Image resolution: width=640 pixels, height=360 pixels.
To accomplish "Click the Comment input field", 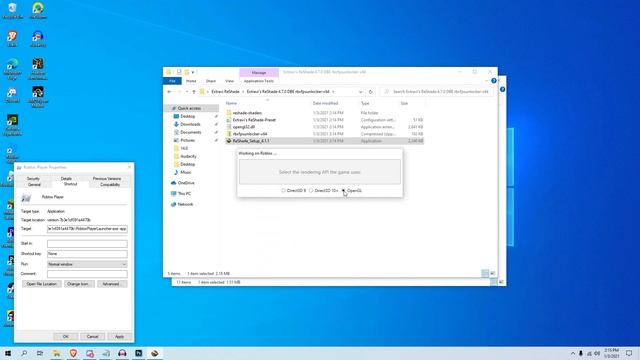I will pos(87,274).
